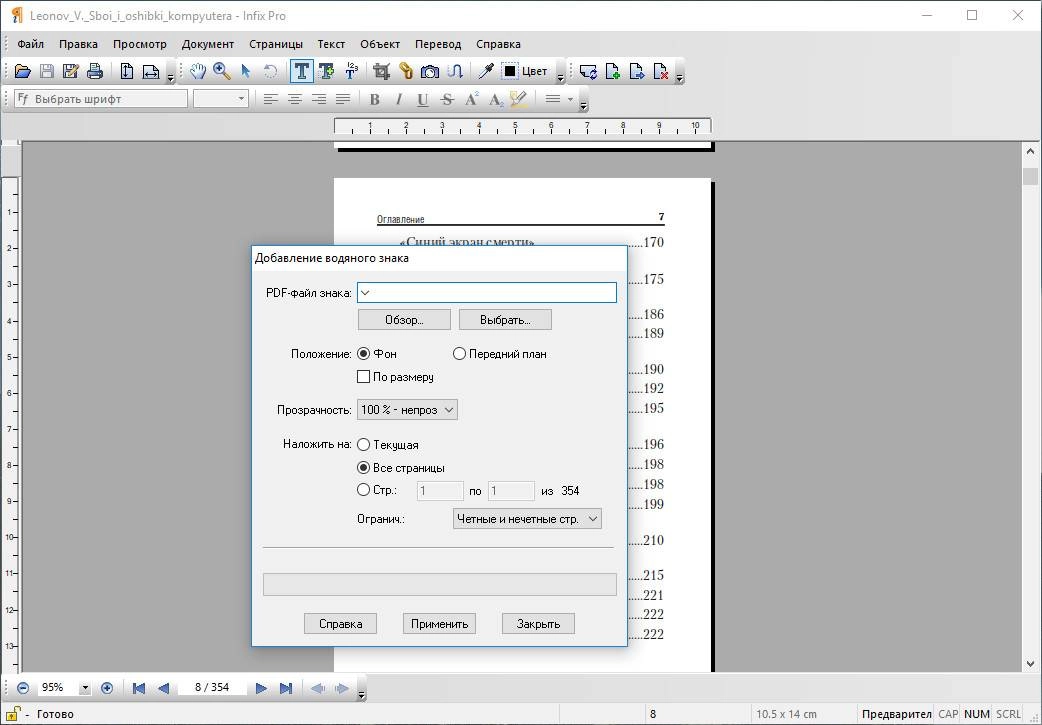This screenshot has height=725, width=1042.
Task: Open the Перевод menu
Action: (438, 44)
